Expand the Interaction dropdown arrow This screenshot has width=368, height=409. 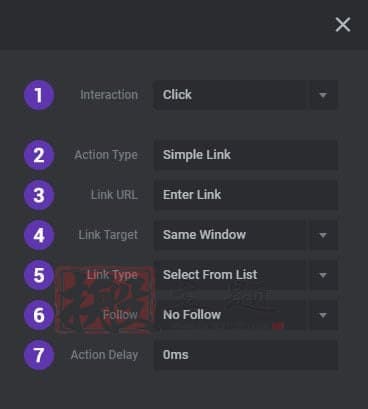(323, 95)
